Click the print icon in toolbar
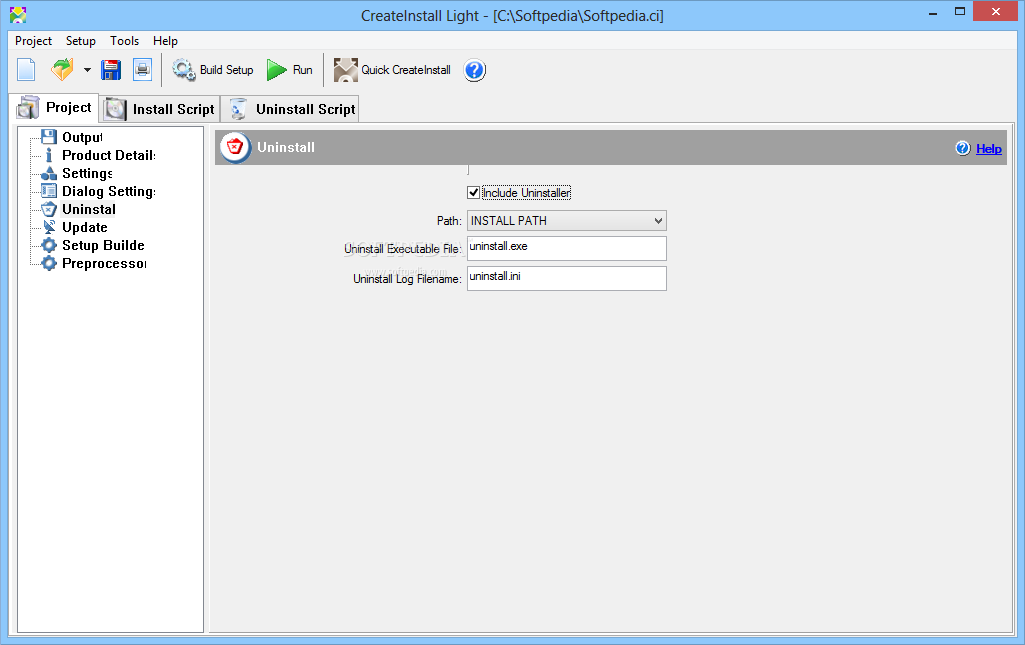The image size is (1025, 645). (x=142, y=70)
